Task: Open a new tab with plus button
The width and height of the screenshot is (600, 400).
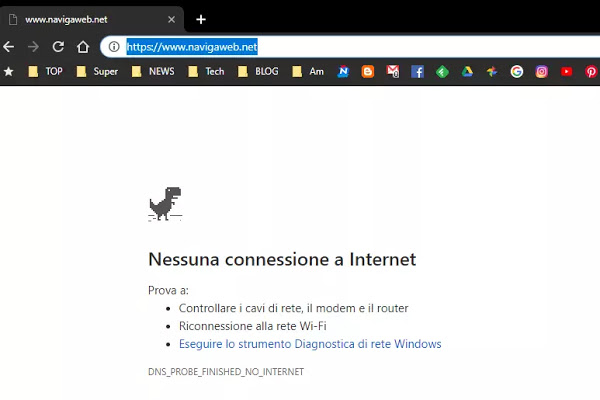Action: coord(201,20)
